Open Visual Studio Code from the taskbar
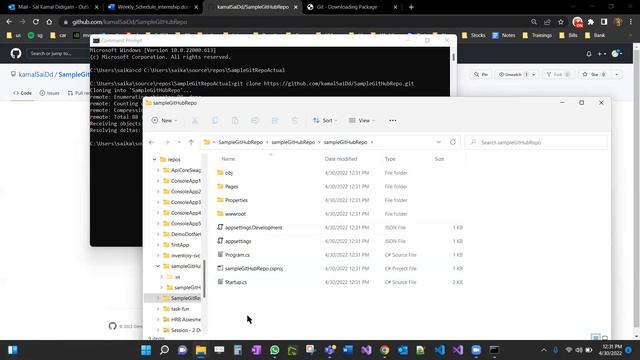 440,350
